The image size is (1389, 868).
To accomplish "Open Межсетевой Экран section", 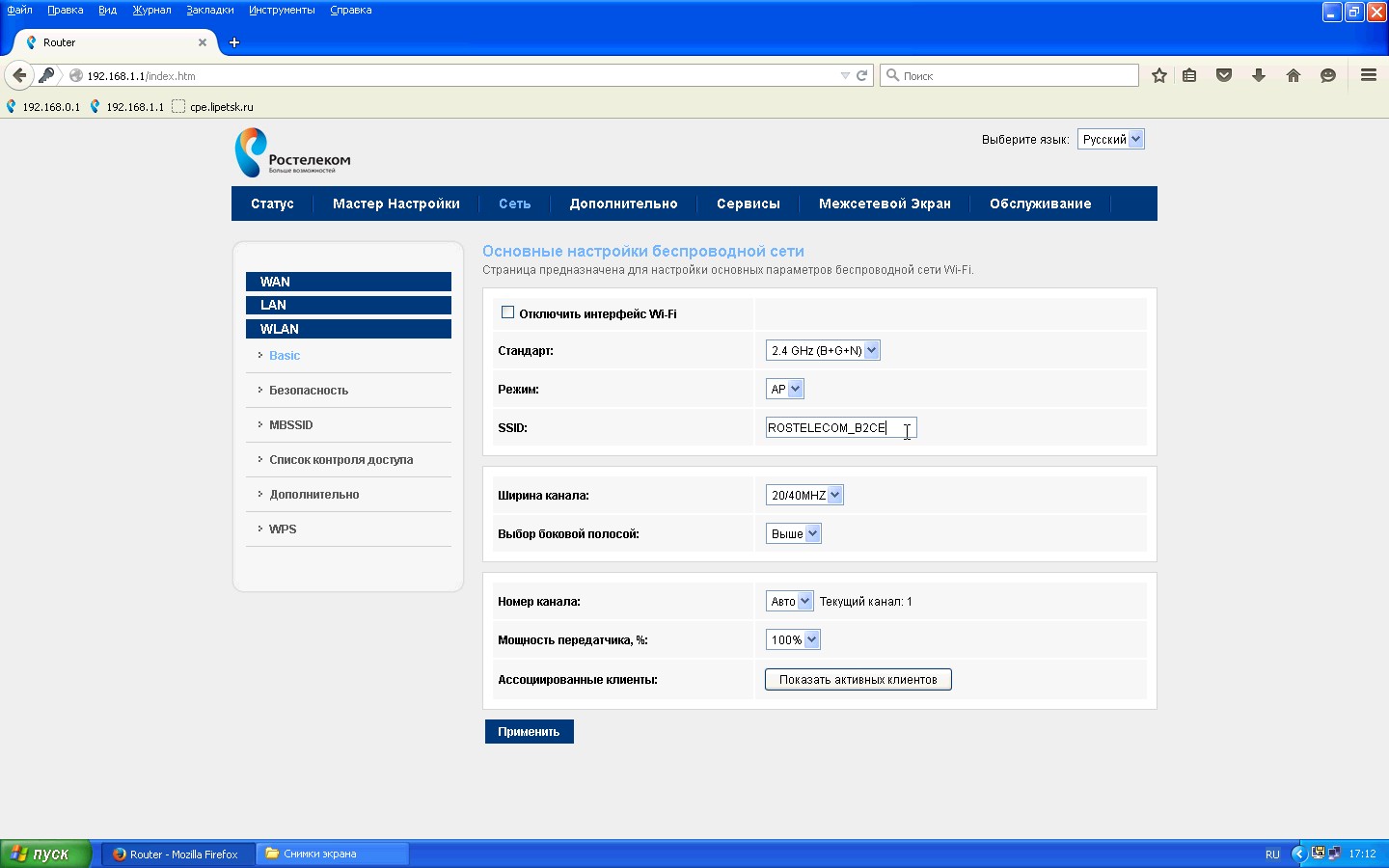I will (x=885, y=203).
